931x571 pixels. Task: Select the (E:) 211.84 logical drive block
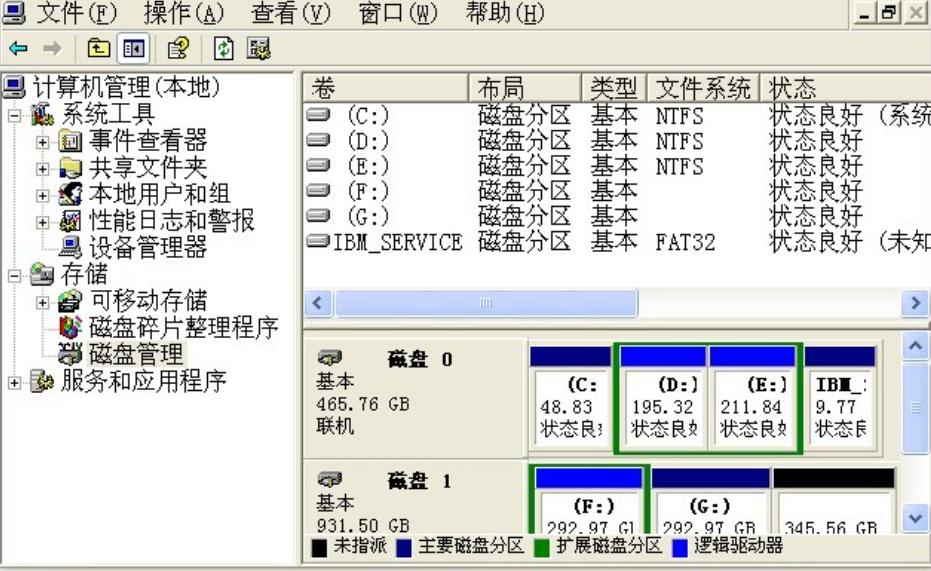click(x=752, y=399)
